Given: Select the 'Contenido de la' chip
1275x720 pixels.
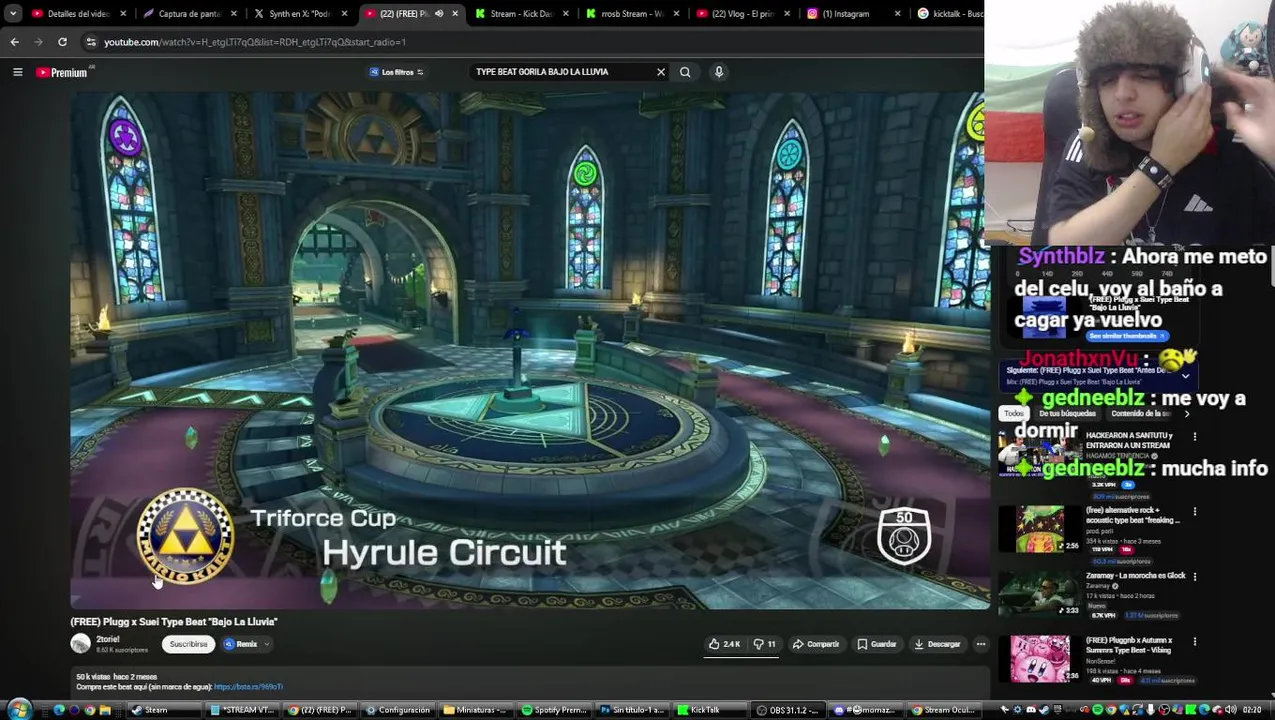Looking at the screenshot, I should [x=1140, y=413].
